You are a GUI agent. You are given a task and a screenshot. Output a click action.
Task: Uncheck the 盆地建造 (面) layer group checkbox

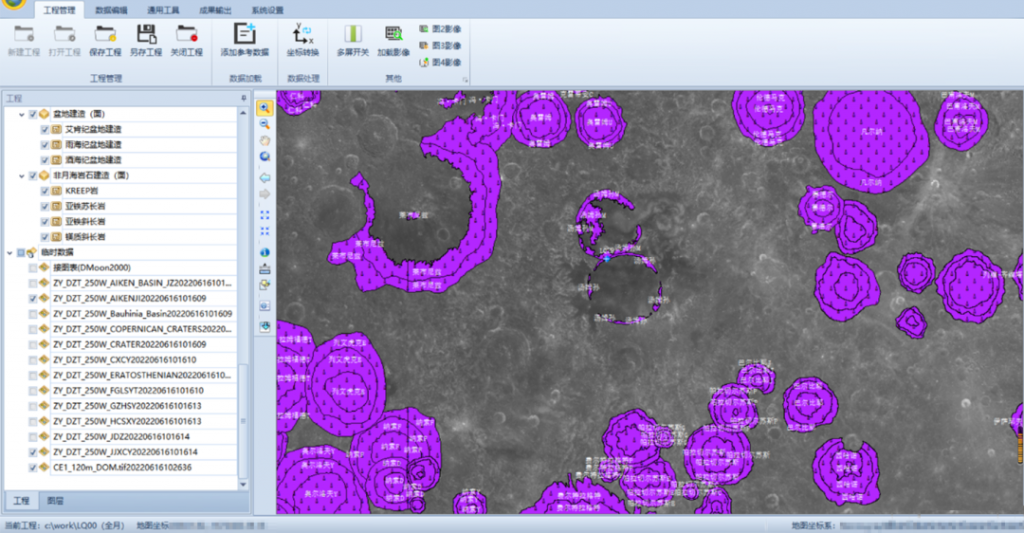tap(33, 114)
